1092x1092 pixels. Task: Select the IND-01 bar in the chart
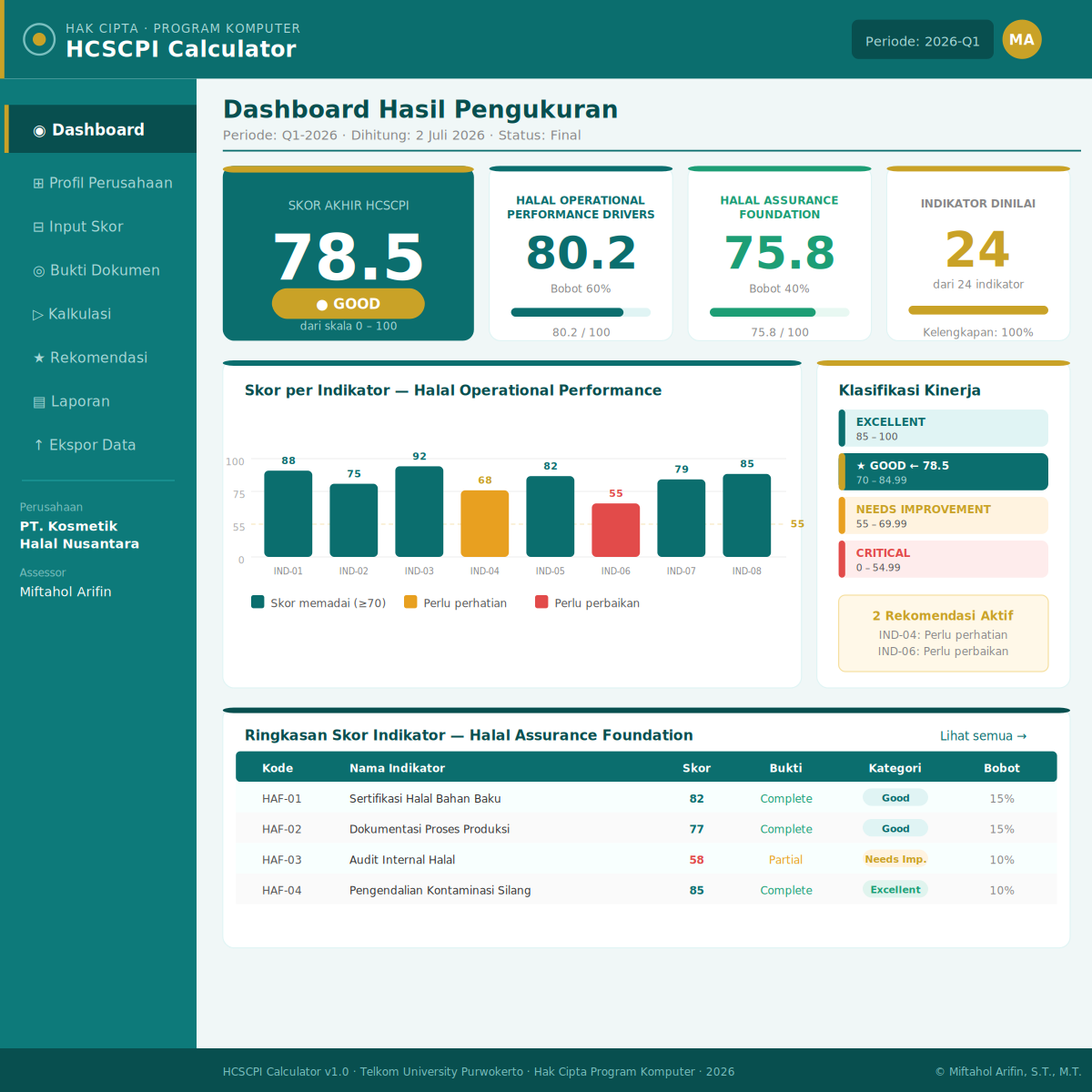288,513
